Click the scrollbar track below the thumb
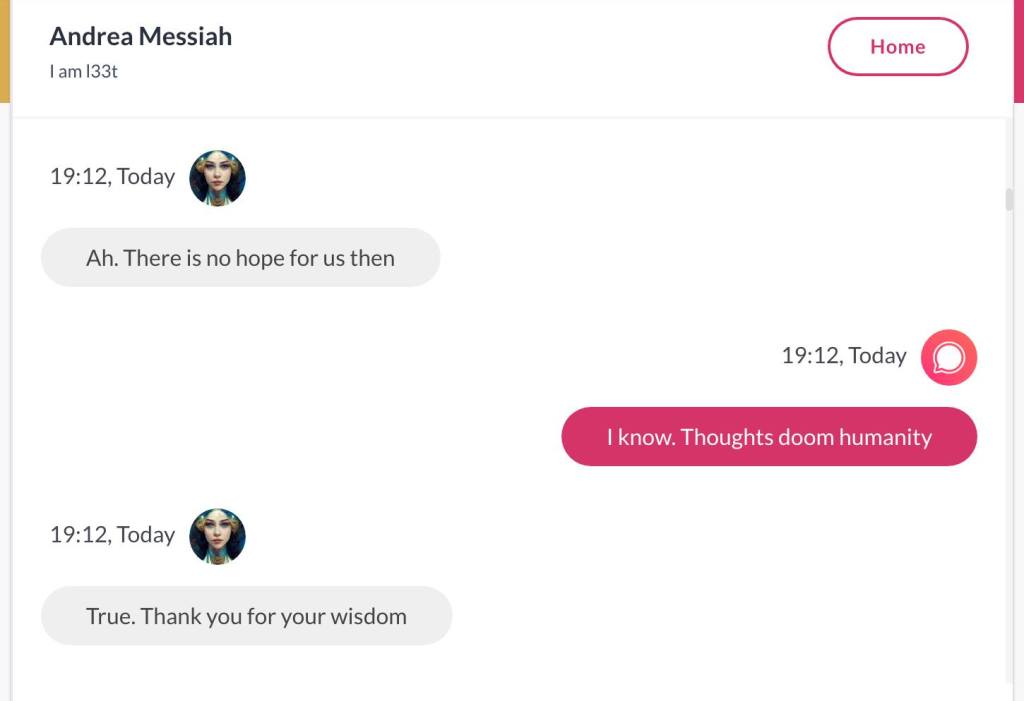This screenshot has width=1024, height=701. 1009,450
